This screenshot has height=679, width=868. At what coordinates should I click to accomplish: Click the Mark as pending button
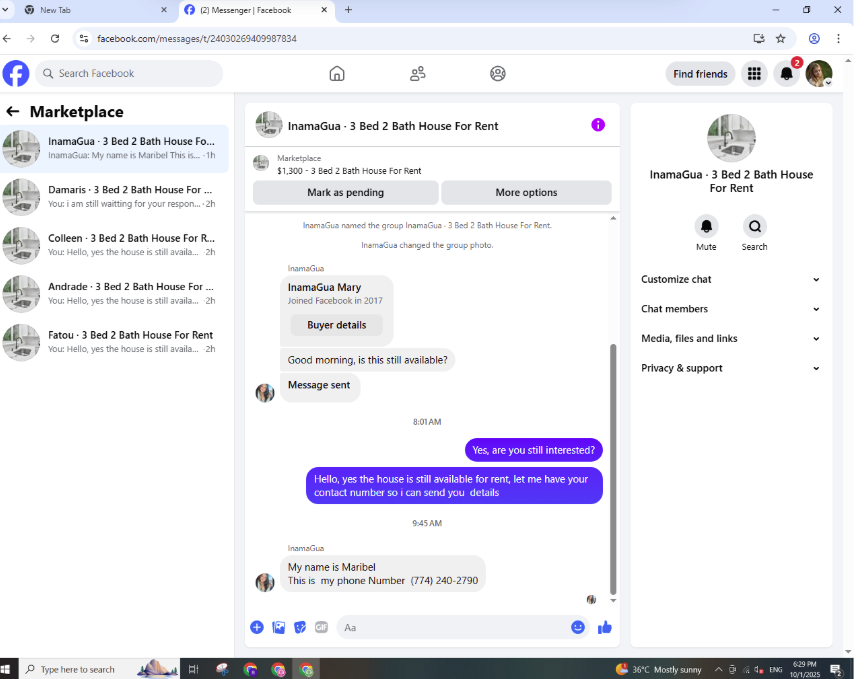pos(345,193)
